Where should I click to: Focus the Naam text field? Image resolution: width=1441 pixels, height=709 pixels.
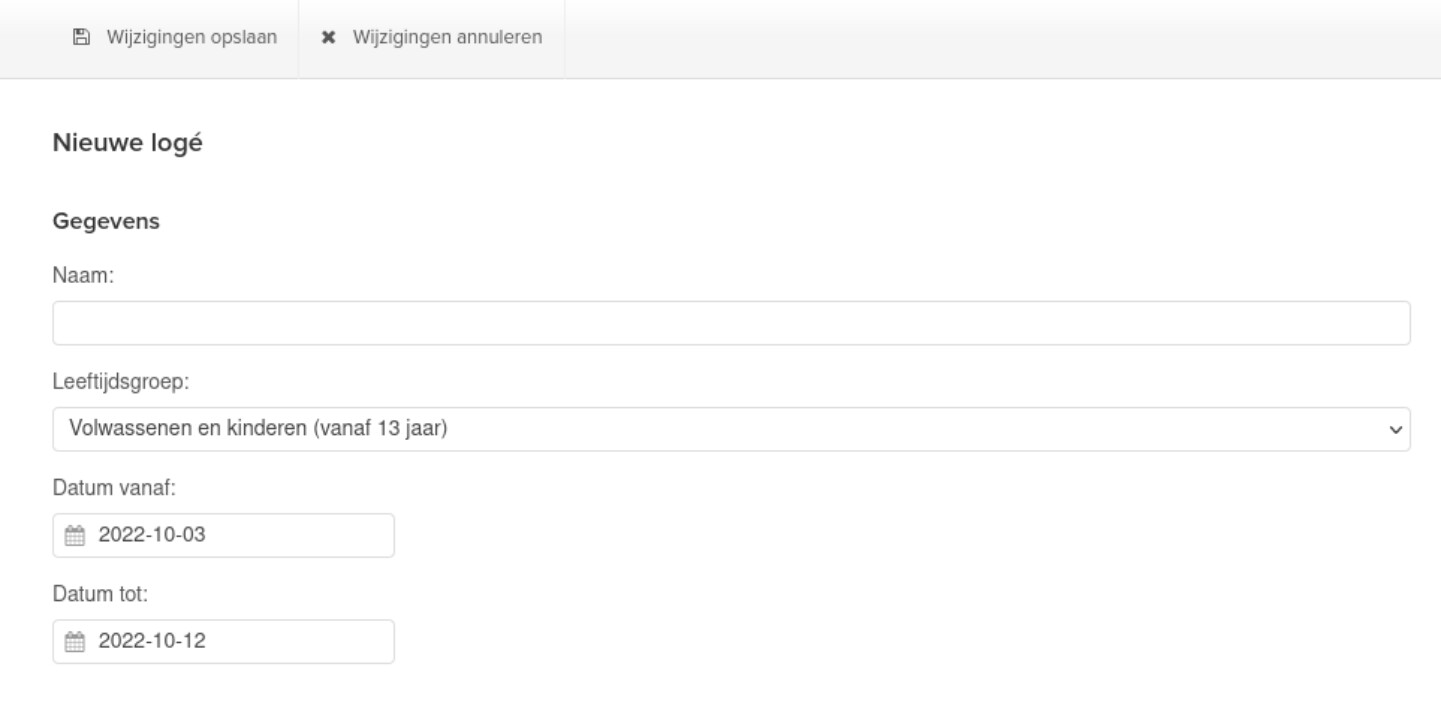click(x=731, y=323)
